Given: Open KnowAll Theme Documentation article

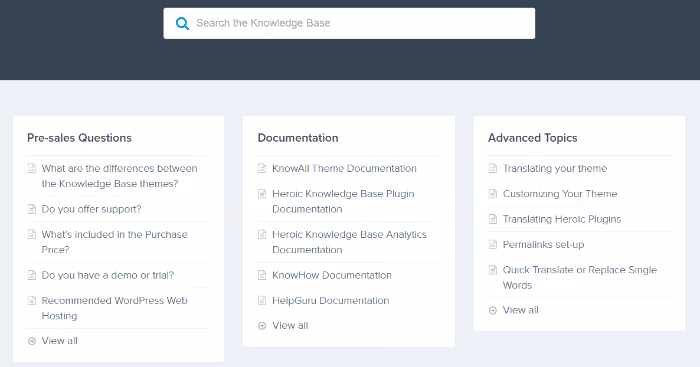Looking at the screenshot, I should click(x=344, y=168).
